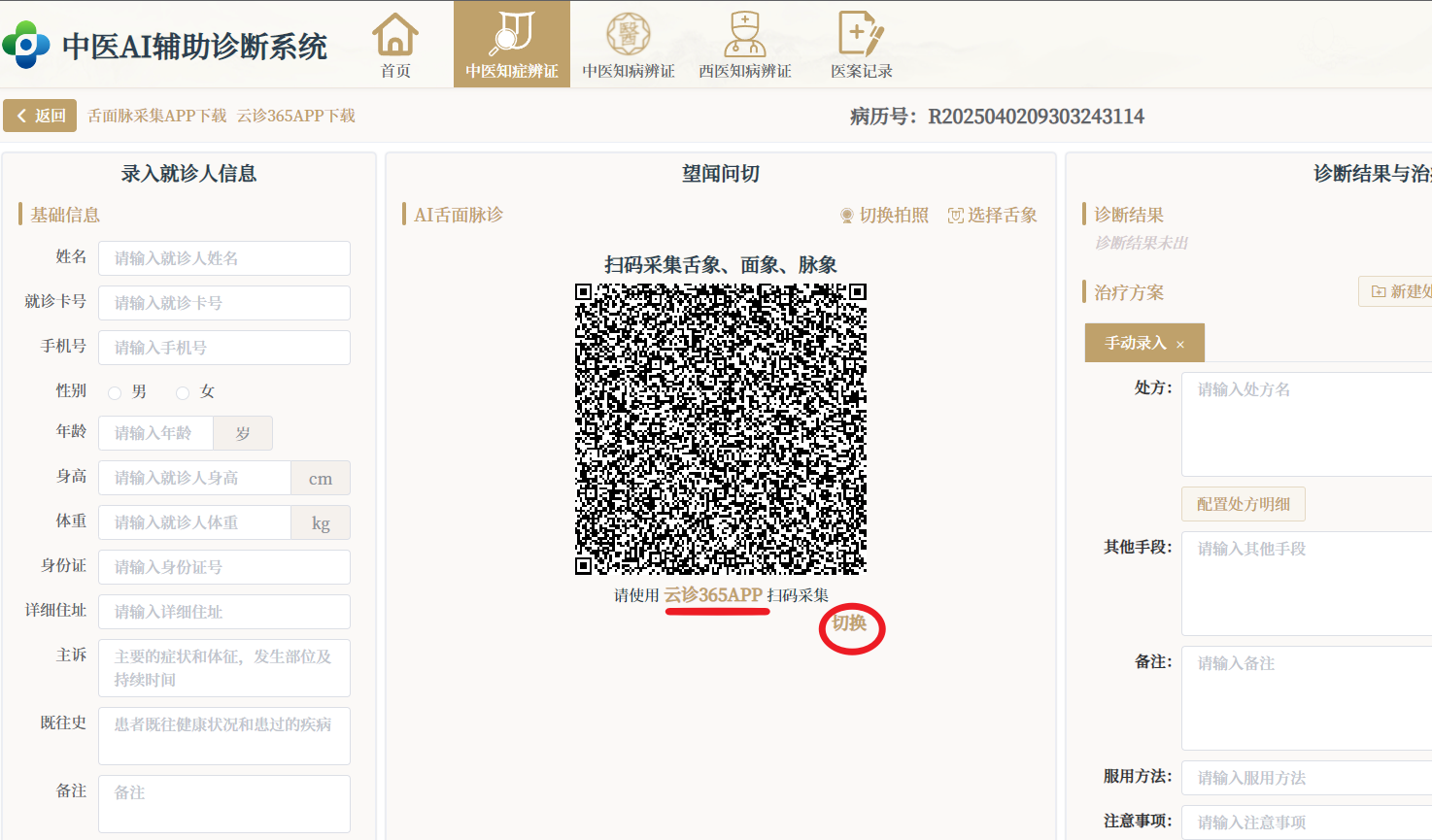
Task: Click the 服用方法 input field
Action: (x=1307, y=778)
